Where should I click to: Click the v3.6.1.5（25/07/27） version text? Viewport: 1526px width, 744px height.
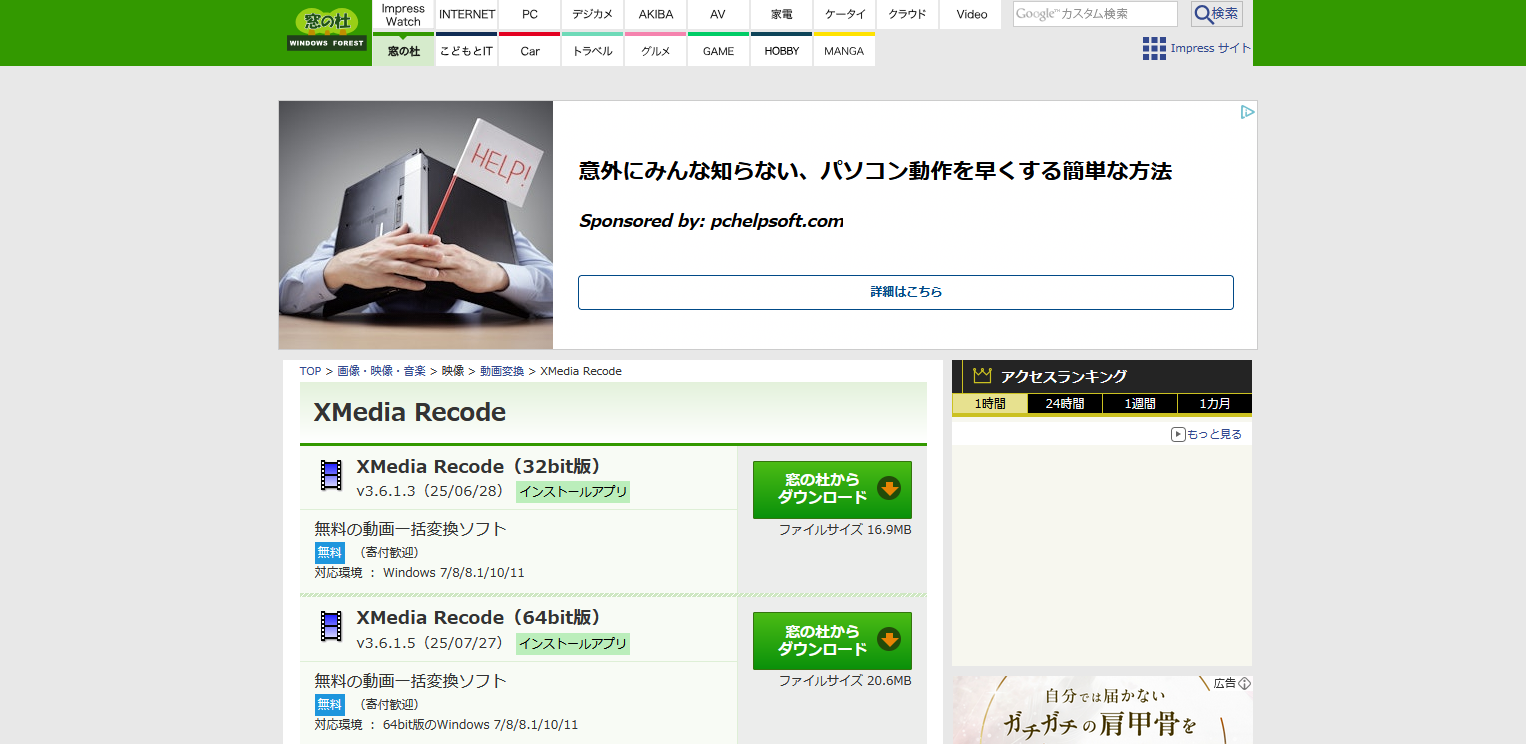tap(432, 643)
